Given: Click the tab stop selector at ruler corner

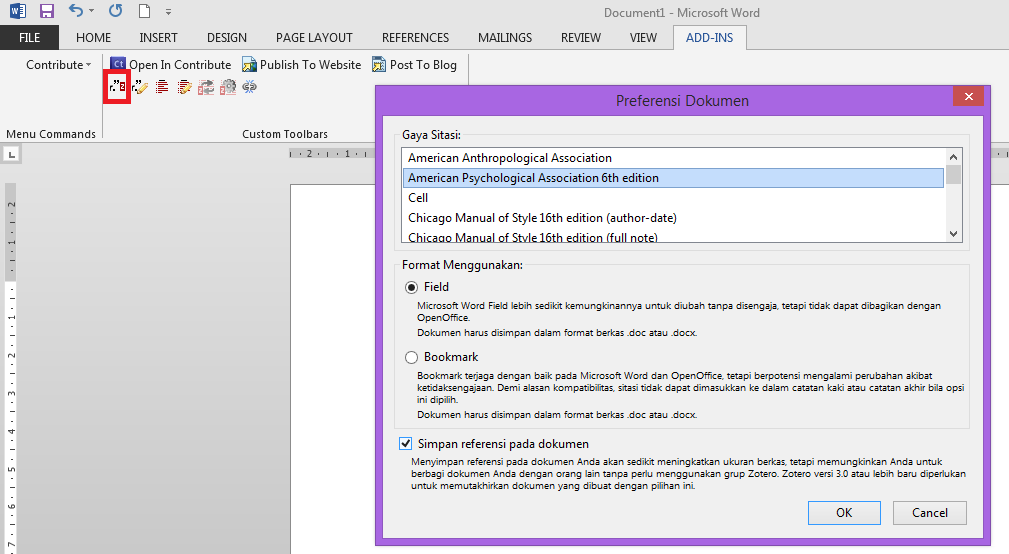Looking at the screenshot, I should tap(12, 154).
